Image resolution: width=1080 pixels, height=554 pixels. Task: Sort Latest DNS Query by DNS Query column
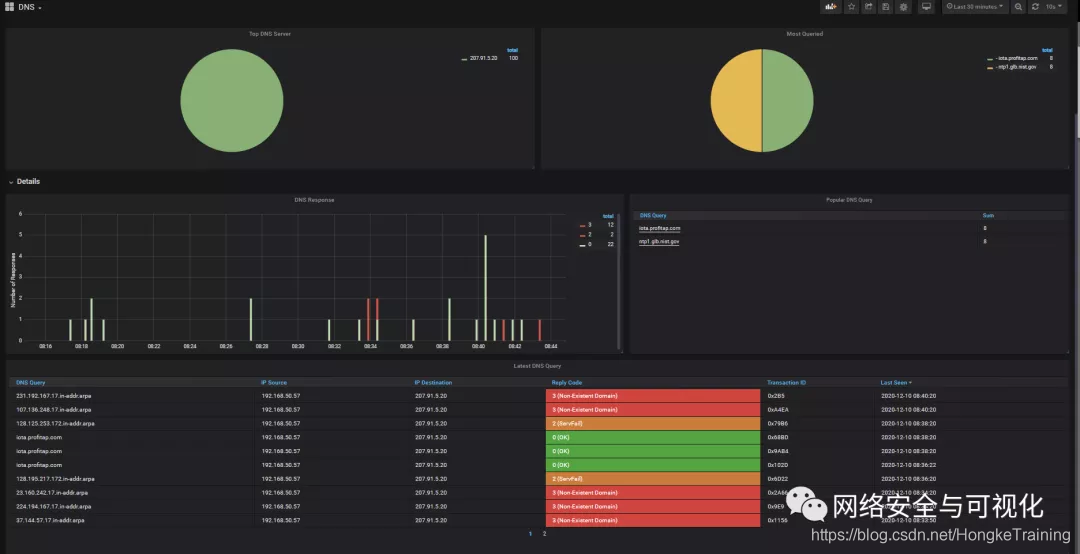pos(30,382)
